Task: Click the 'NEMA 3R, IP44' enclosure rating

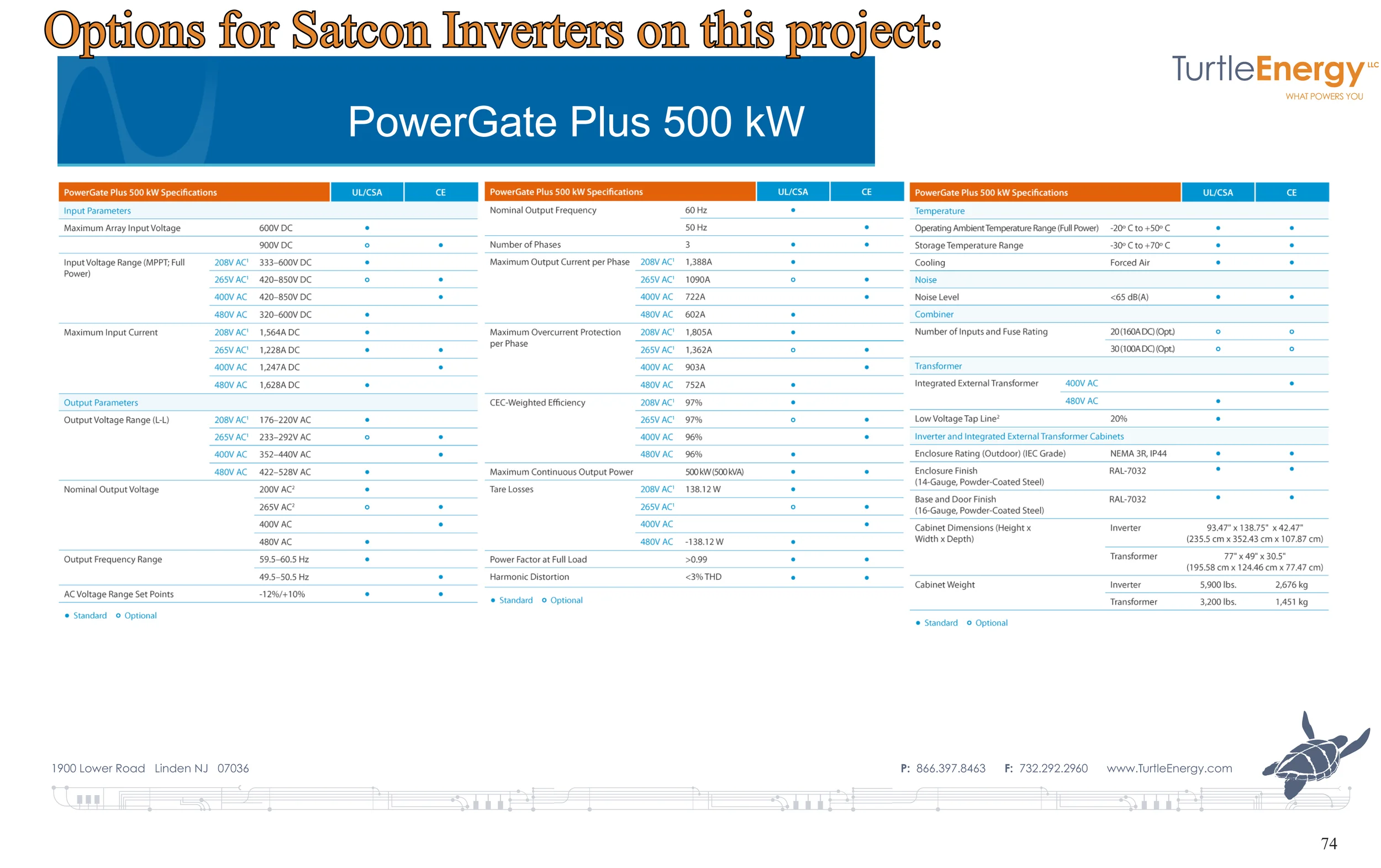Action: [x=1138, y=453]
